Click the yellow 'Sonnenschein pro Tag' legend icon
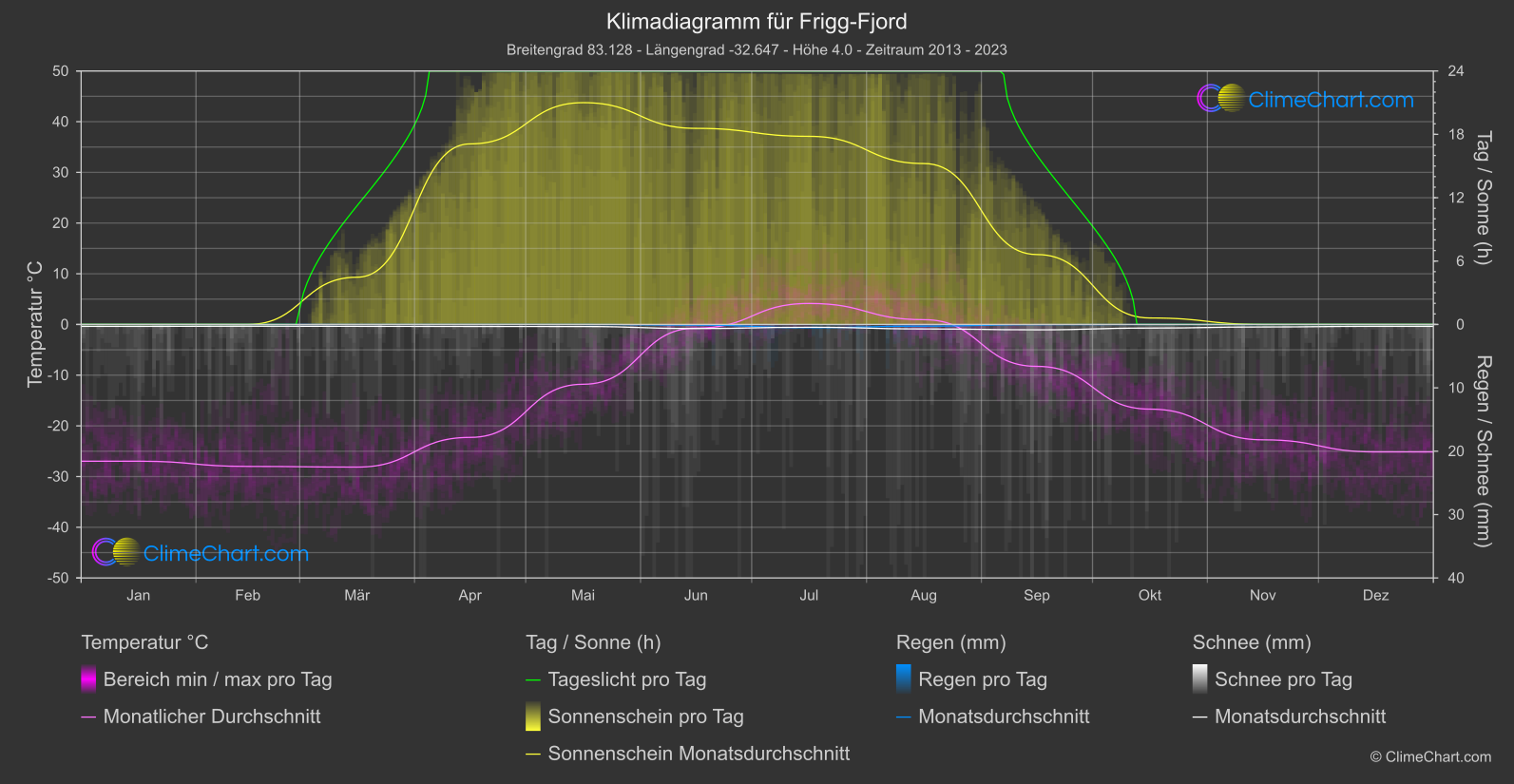Image resolution: width=1514 pixels, height=784 pixels. pos(533,717)
